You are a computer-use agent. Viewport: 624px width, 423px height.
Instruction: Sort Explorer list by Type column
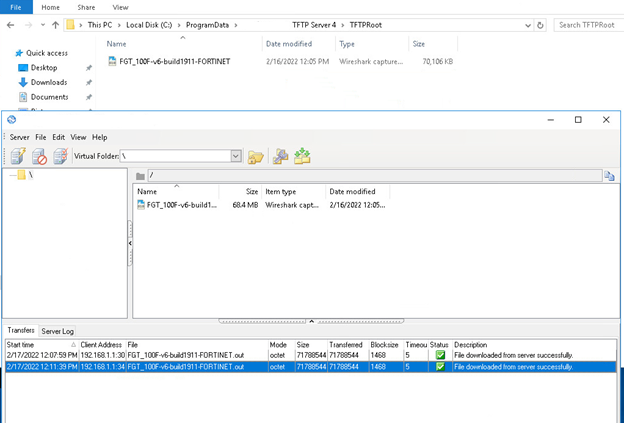tap(372, 44)
